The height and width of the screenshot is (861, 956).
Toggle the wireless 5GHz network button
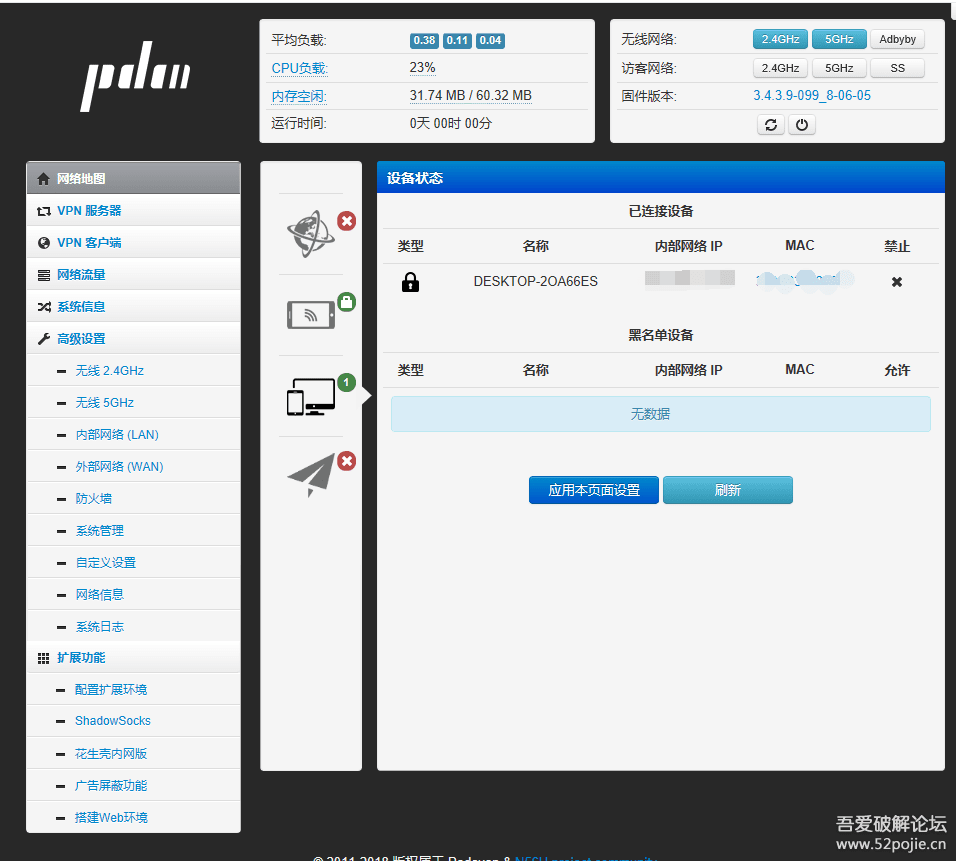(838, 40)
